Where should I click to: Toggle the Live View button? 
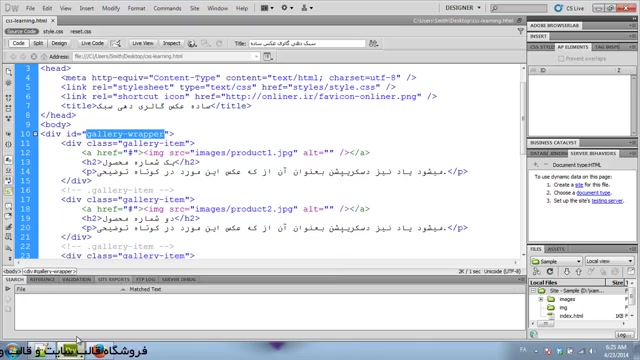pos(142,43)
